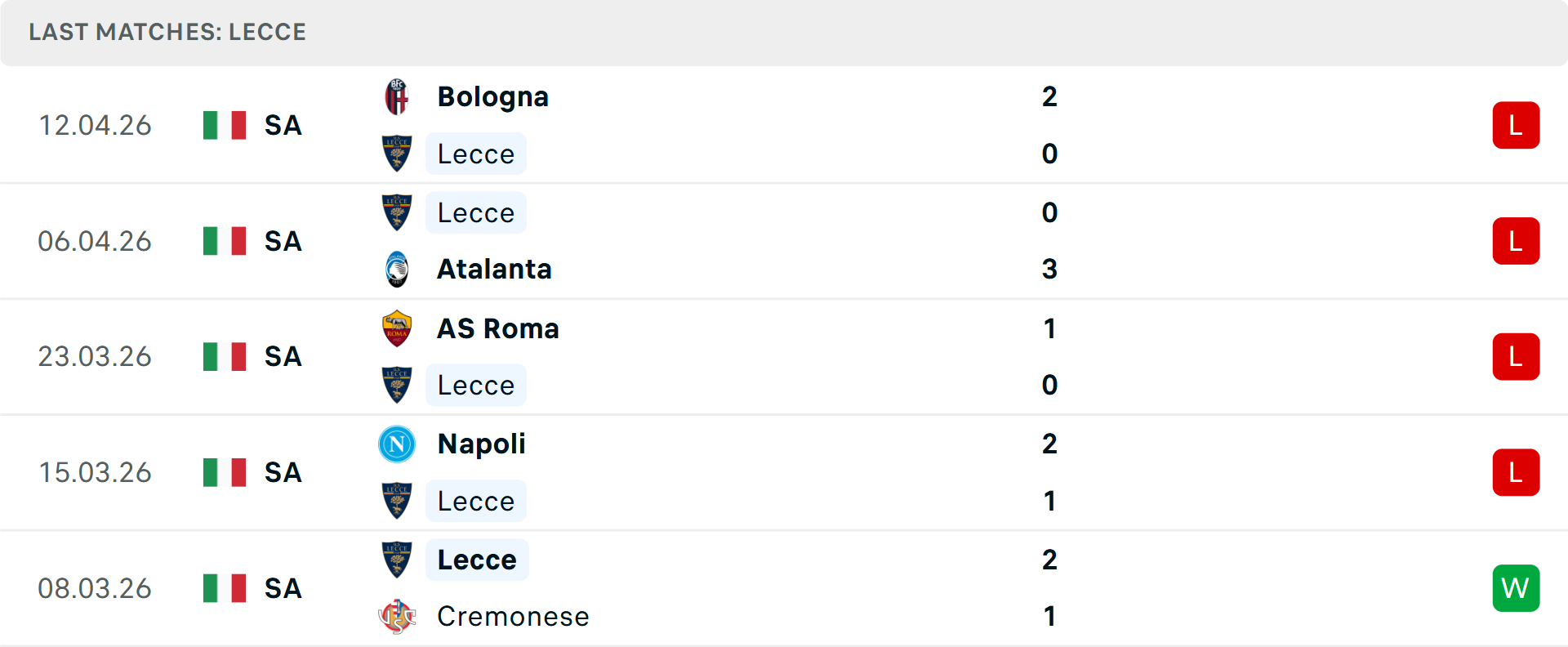This screenshot has width=1568, height=647.
Task: Click the AS Roma club crest icon
Action: pyautogui.click(x=397, y=328)
